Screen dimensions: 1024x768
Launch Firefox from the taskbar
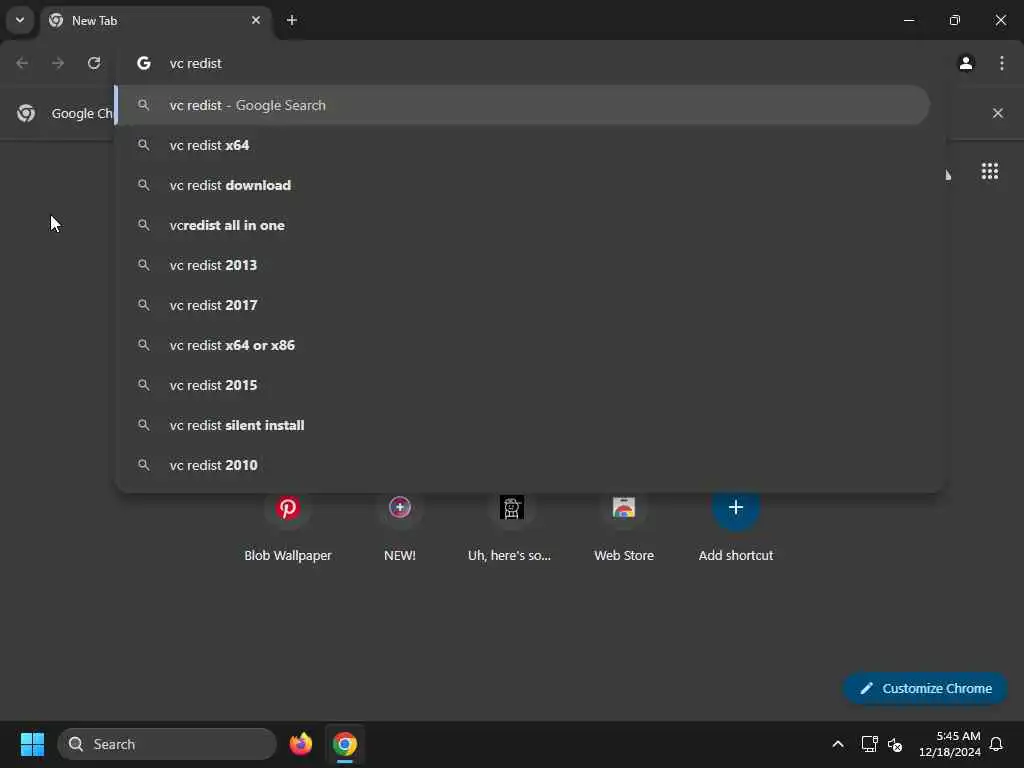[x=300, y=744]
